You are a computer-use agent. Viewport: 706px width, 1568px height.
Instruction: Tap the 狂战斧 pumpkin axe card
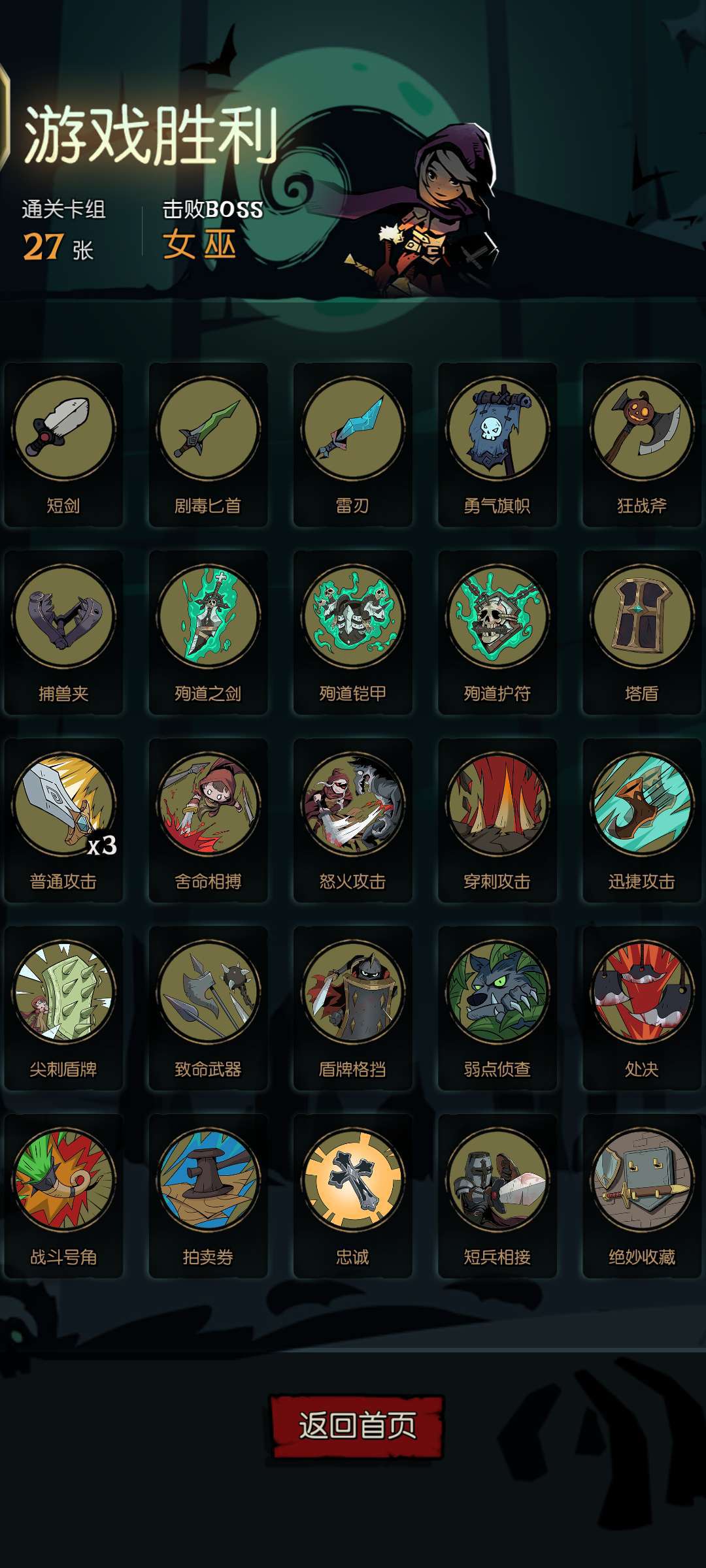pyautogui.click(x=641, y=444)
